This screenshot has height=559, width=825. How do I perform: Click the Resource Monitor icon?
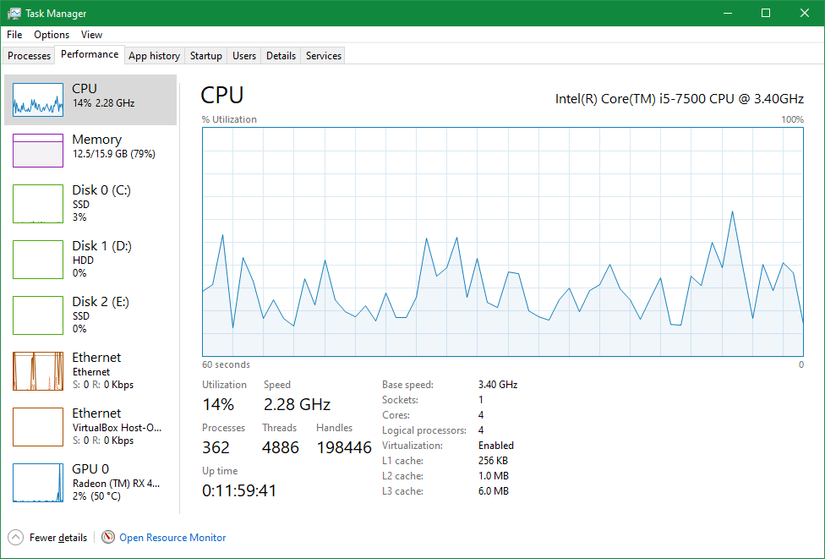[x=108, y=537]
